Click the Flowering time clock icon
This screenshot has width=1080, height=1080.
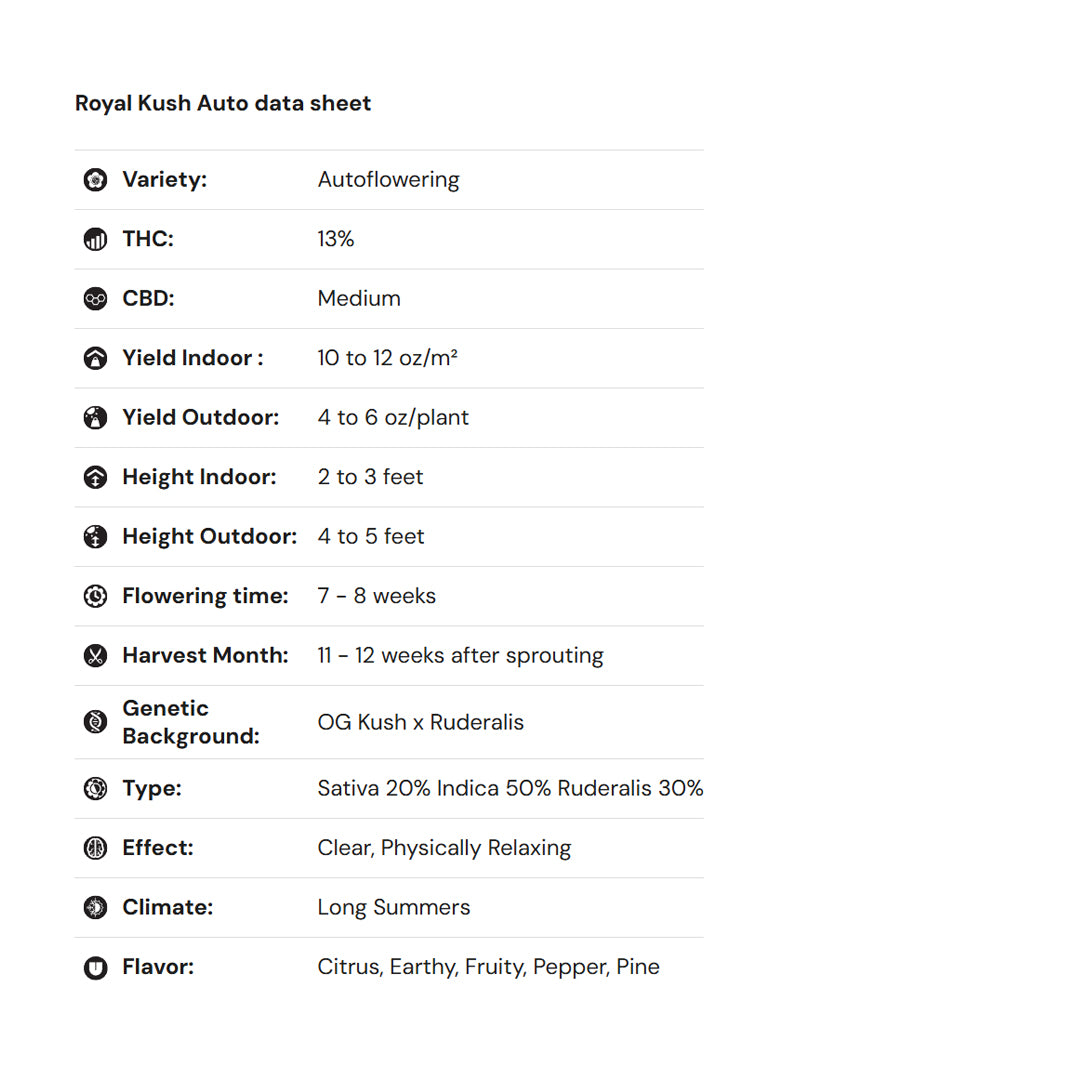click(x=95, y=596)
